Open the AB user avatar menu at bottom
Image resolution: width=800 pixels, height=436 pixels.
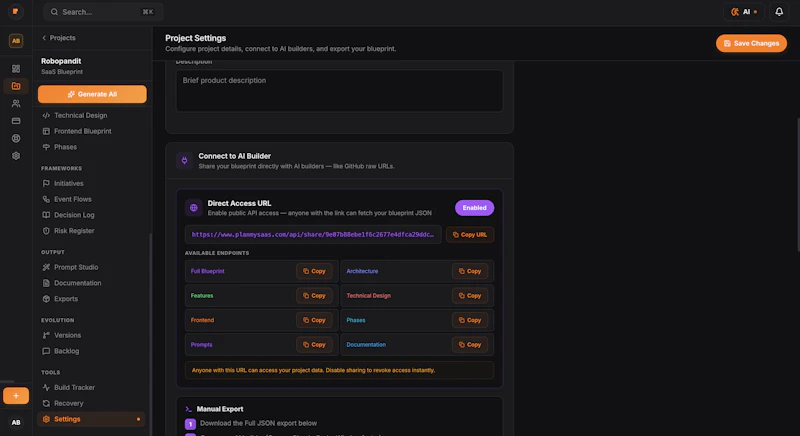[x=16, y=422]
